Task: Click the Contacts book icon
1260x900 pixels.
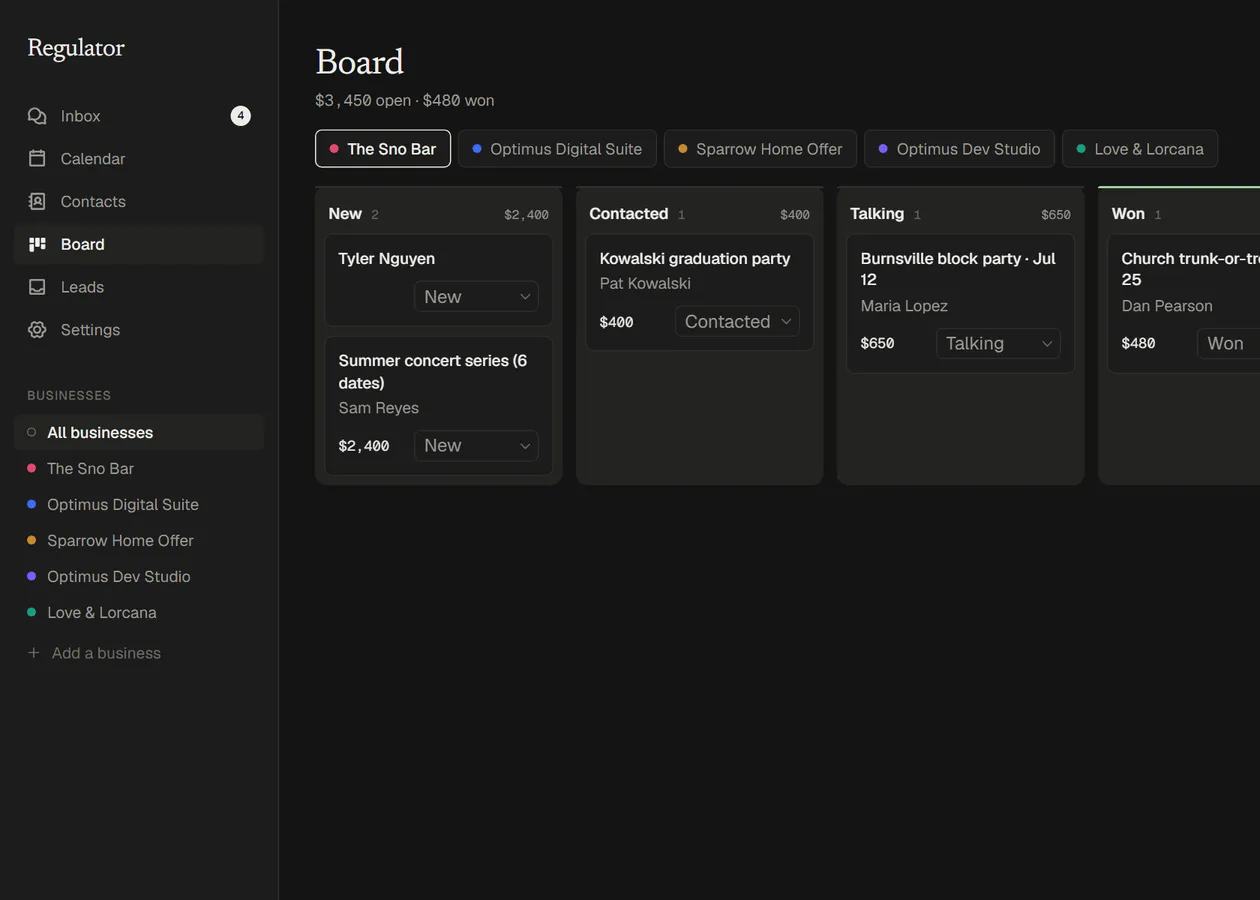Action: click(x=37, y=201)
